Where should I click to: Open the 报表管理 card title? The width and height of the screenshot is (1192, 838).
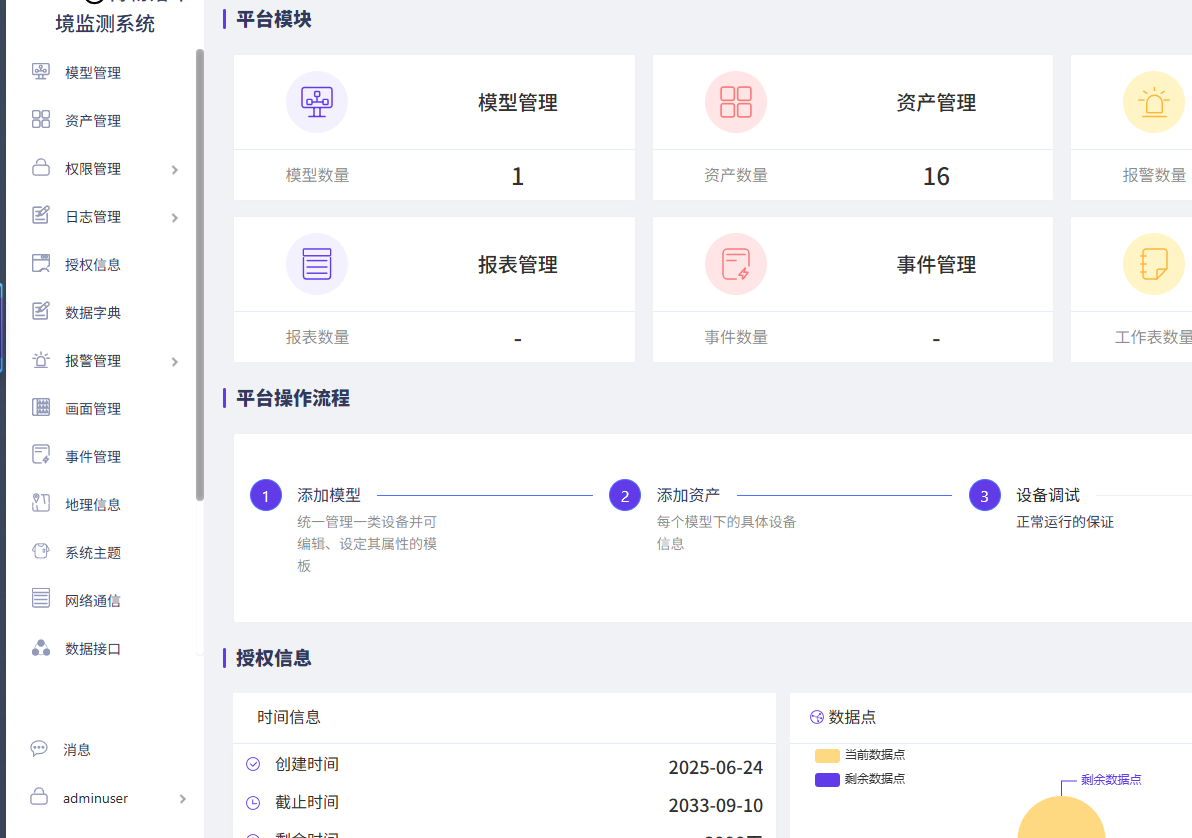click(x=518, y=265)
